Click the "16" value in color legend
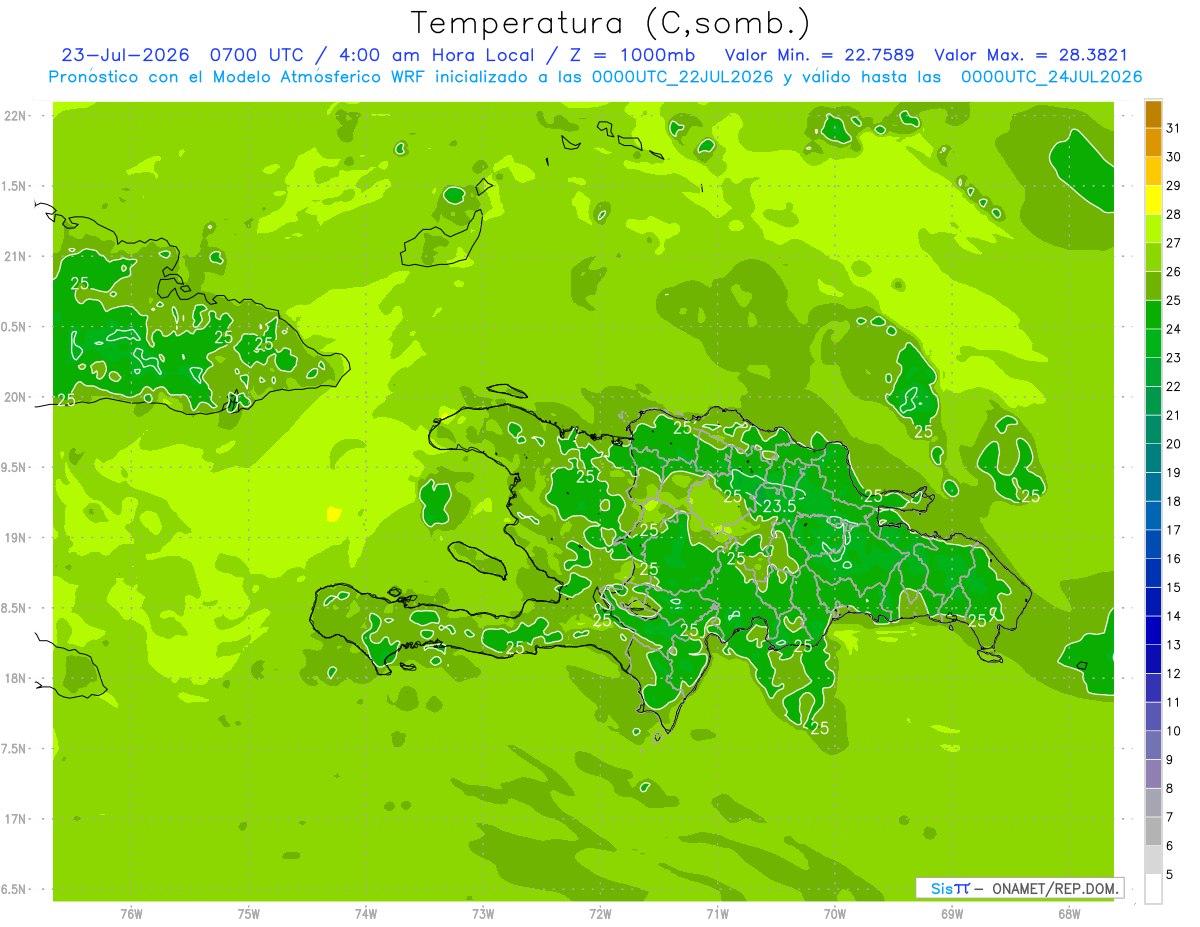The image size is (1200, 927). coord(1173,559)
